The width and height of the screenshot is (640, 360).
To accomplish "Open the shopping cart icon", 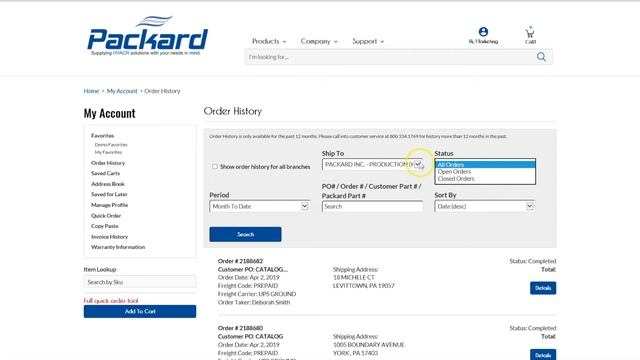I will [x=530, y=33].
